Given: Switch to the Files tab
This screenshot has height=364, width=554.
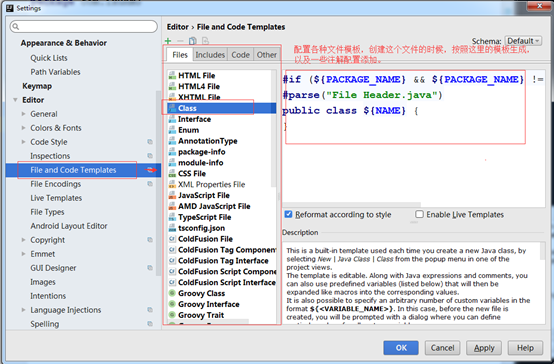Looking at the screenshot, I should (180, 55).
